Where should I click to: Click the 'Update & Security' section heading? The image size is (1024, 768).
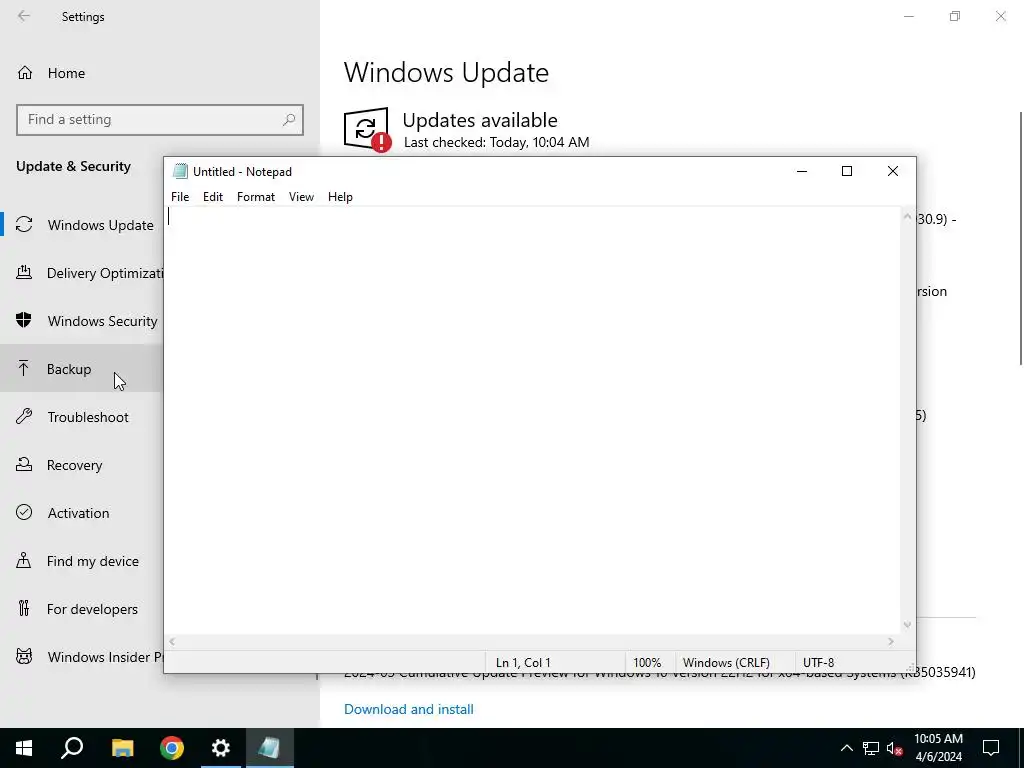[73, 166]
